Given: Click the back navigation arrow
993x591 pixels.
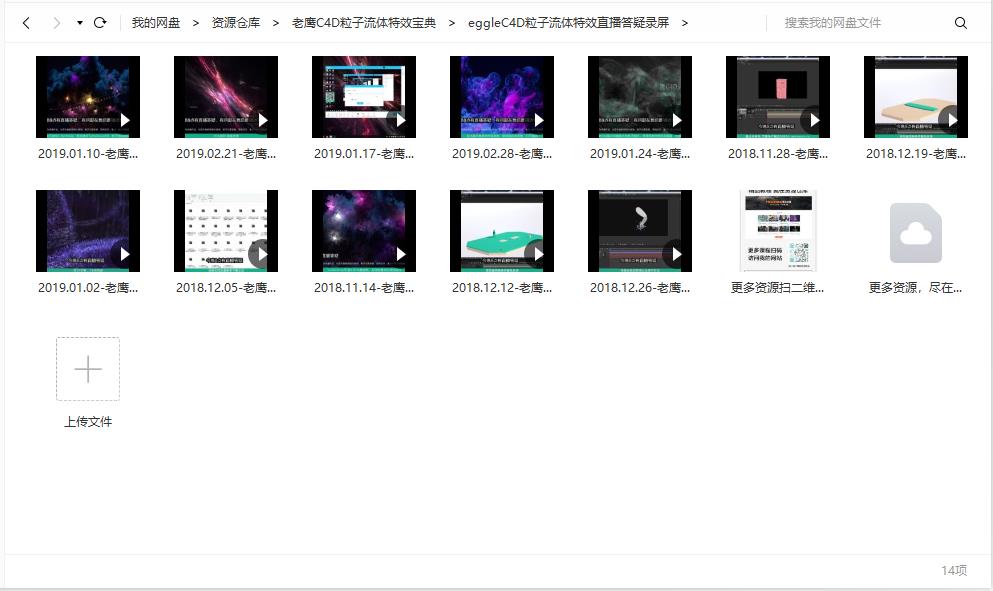Looking at the screenshot, I should coord(26,23).
